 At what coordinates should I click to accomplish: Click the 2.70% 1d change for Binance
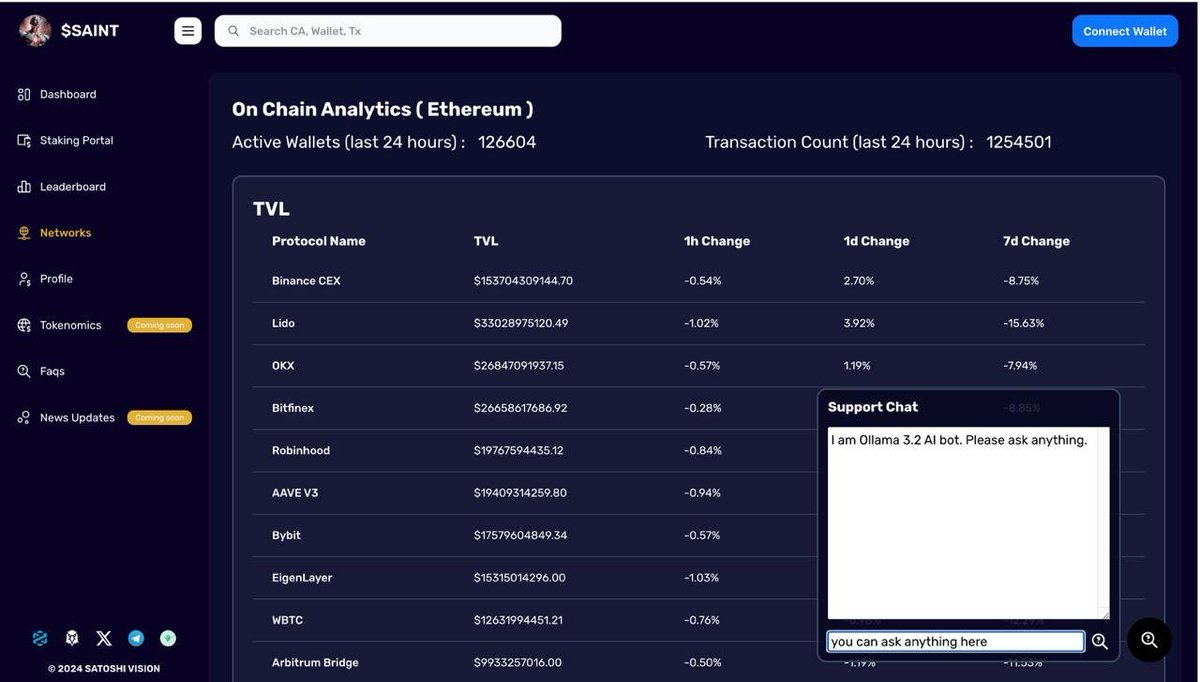pyautogui.click(x=859, y=281)
